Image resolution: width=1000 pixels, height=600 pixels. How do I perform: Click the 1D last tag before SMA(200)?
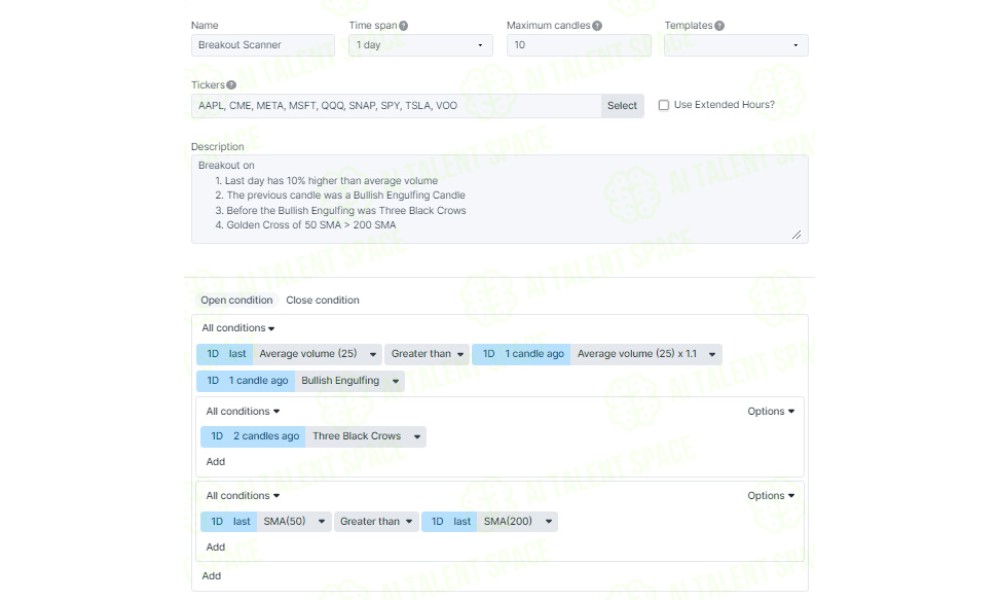point(450,522)
